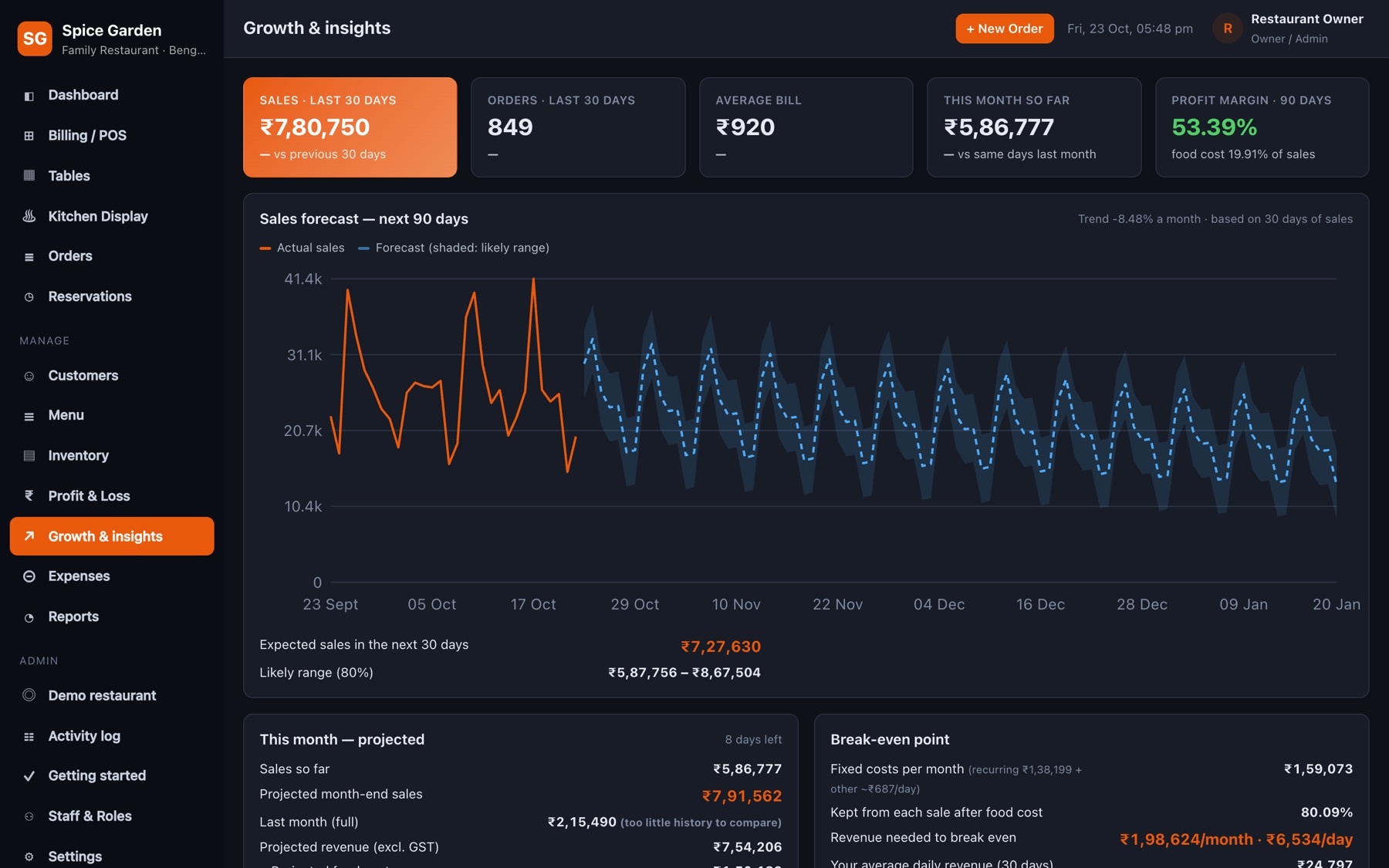Open Kitchen Display from sidebar
Screen dimensions: 1389x868
coord(112,216)
